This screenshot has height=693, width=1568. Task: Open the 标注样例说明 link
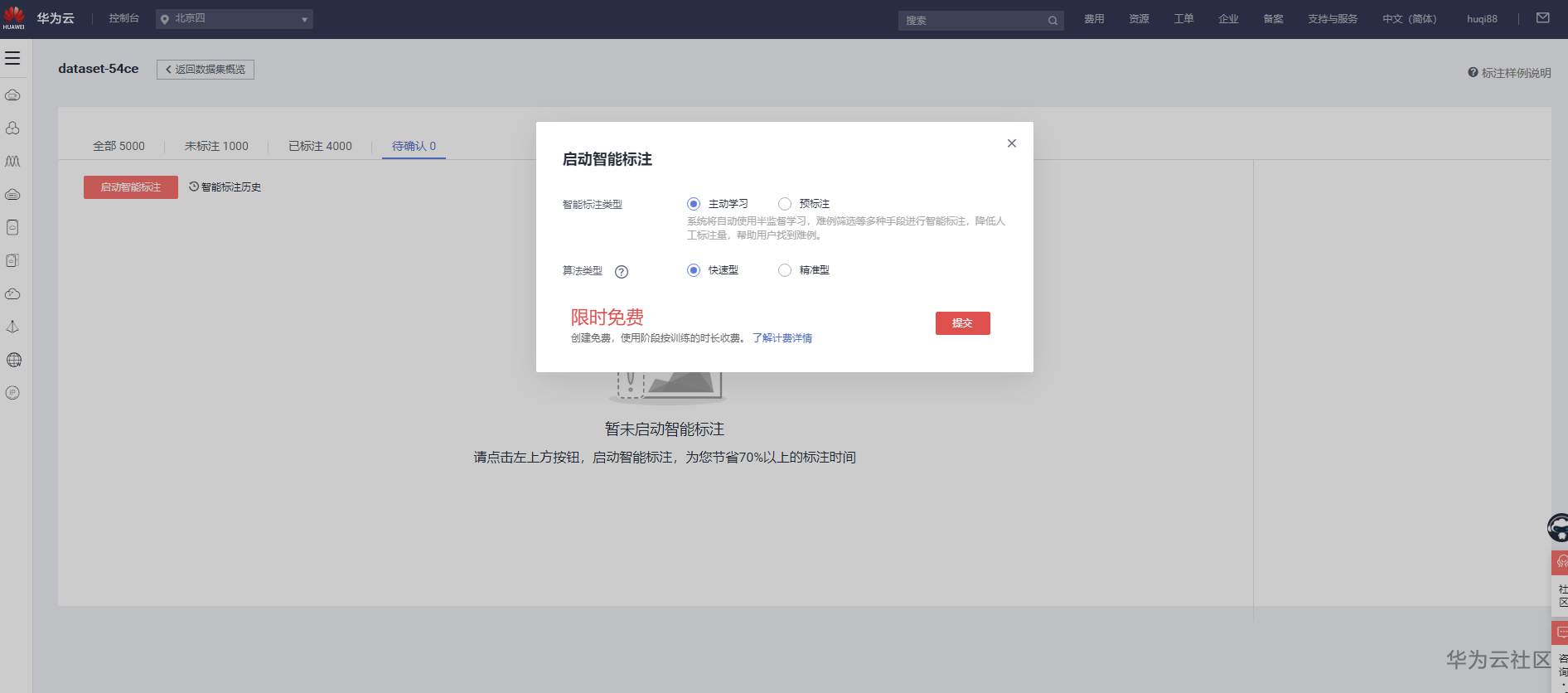1516,73
